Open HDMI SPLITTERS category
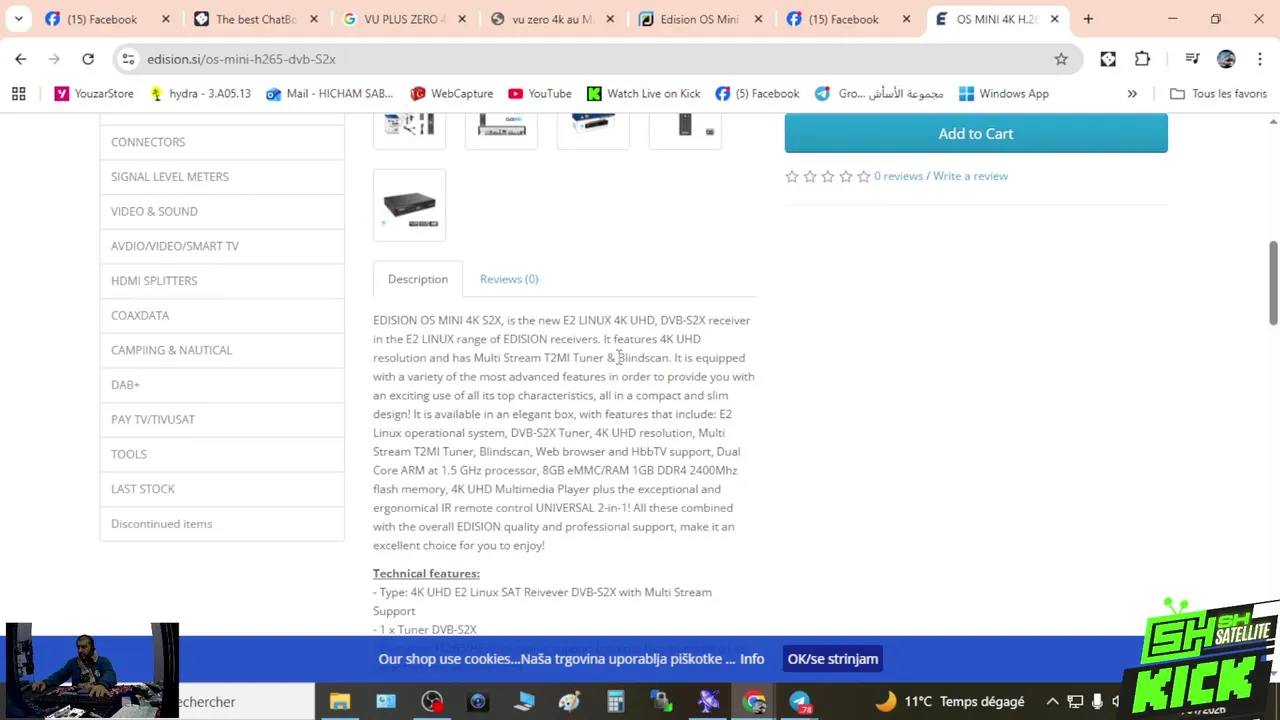This screenshot has height=720, width=1280. click(222, 281)
